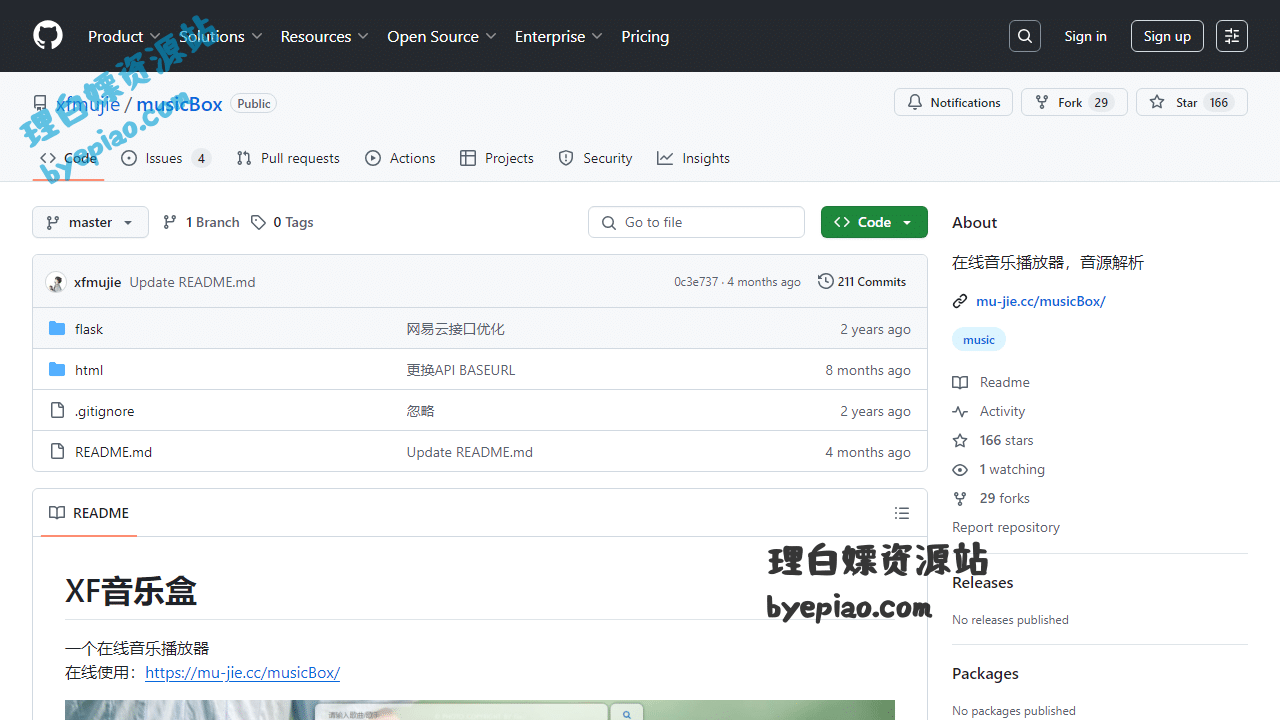This screenshot has width=1280, height=720.
Task: Click the search magnifier icon in header
Action: tap(1025, 36)
